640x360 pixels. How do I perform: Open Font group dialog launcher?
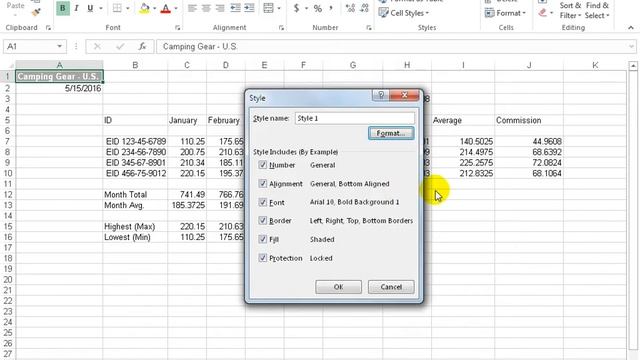coord(178,28)
